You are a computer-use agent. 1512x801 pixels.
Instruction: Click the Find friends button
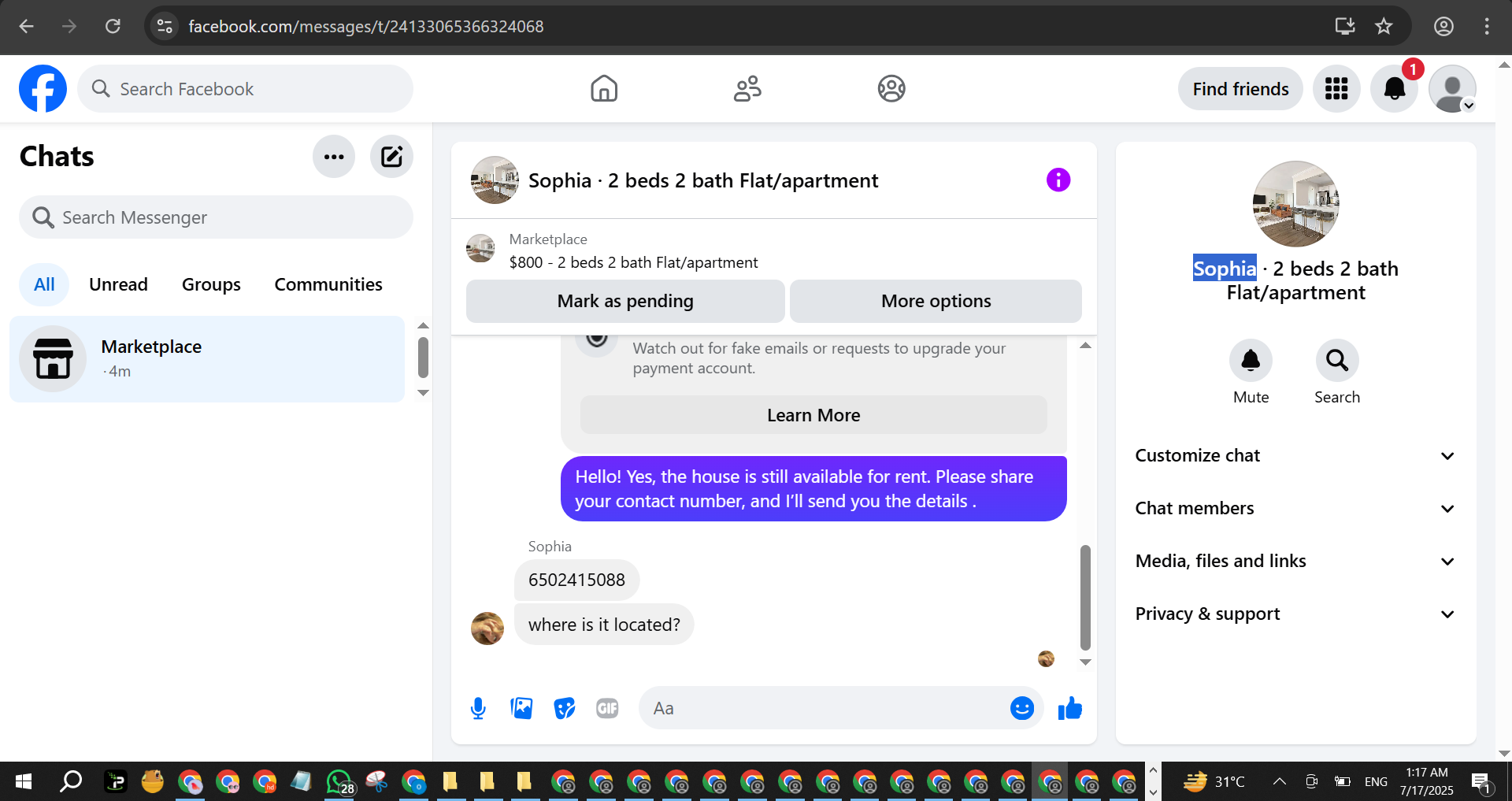1240,89
